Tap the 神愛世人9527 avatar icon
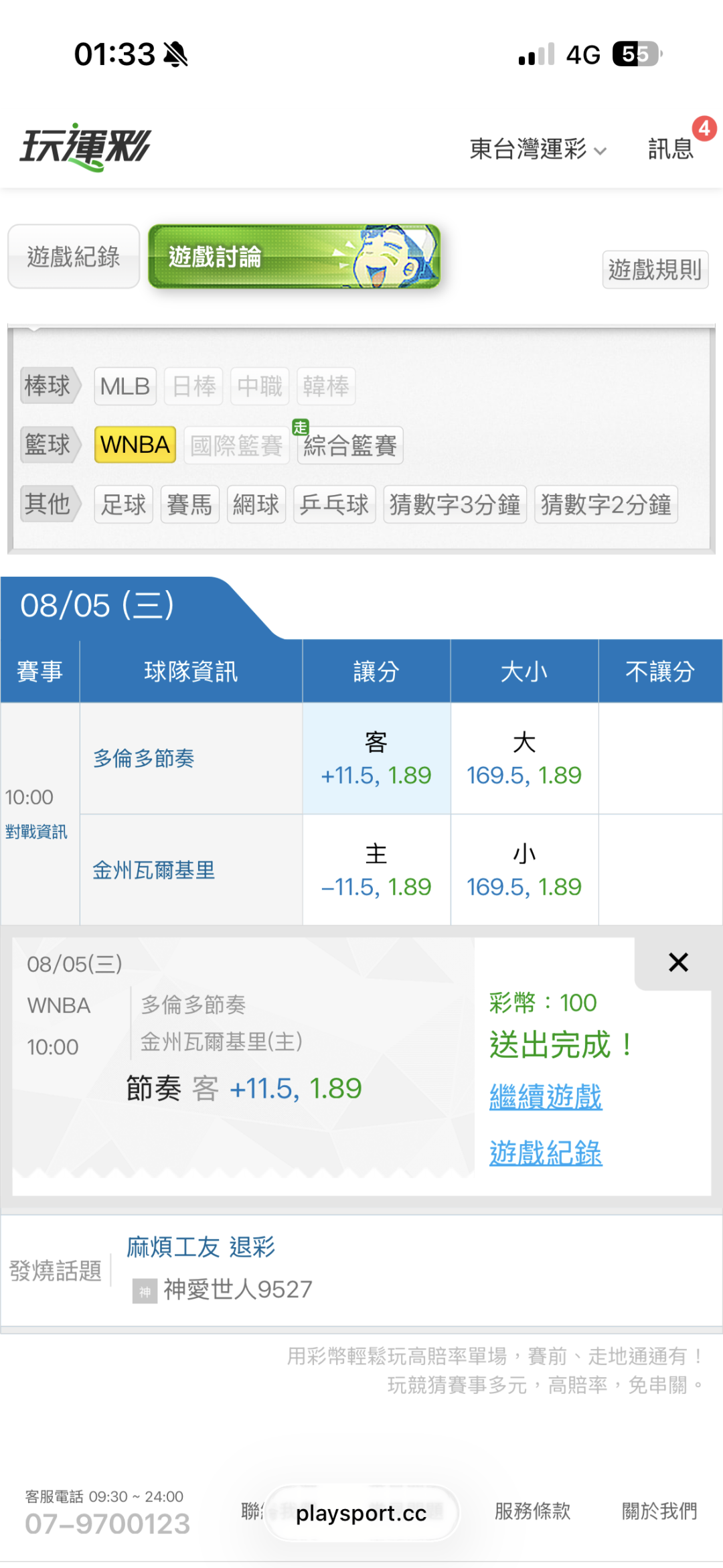723x1568 pixels. [145, 1290]
